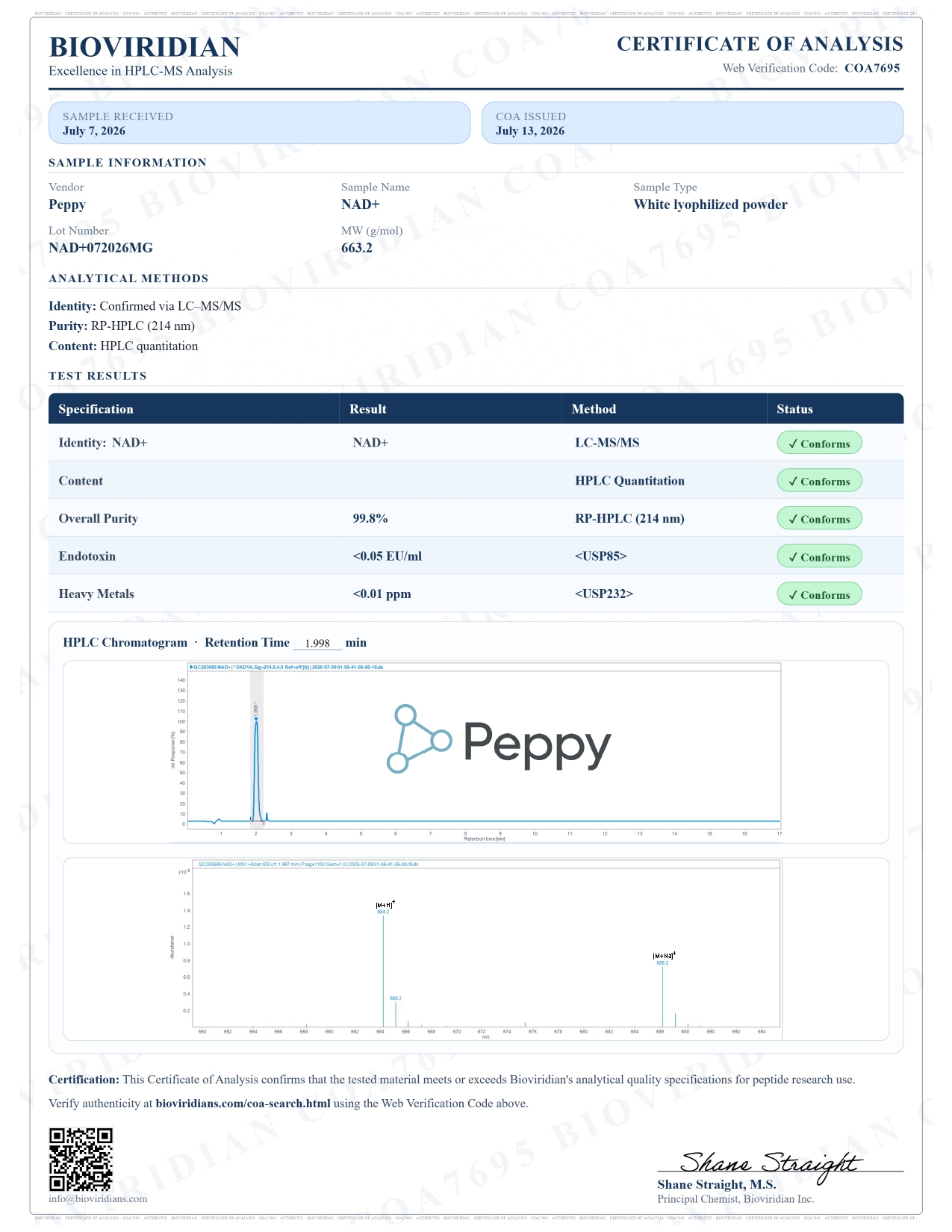Image resolution: width=952 pixels, height=1232 pixels.
Task: Click the Sample Received date July 7, 2026
Action: (94, 131)
